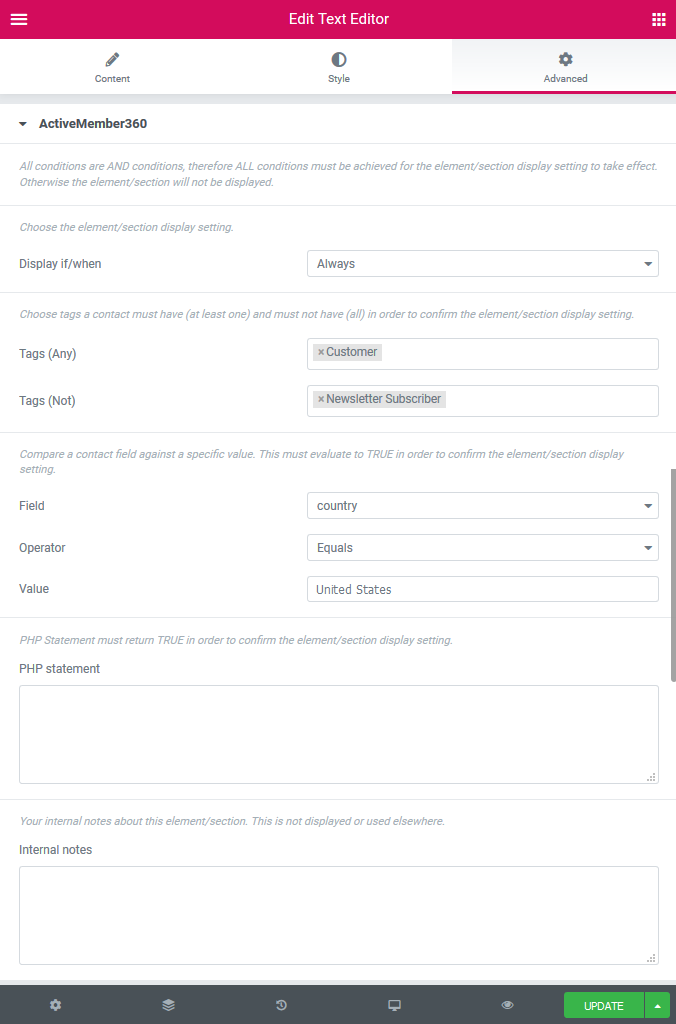This screenshot has width=676, height=1024.
Task: Expand the Update button options arrow
Action: point(656,1005)
